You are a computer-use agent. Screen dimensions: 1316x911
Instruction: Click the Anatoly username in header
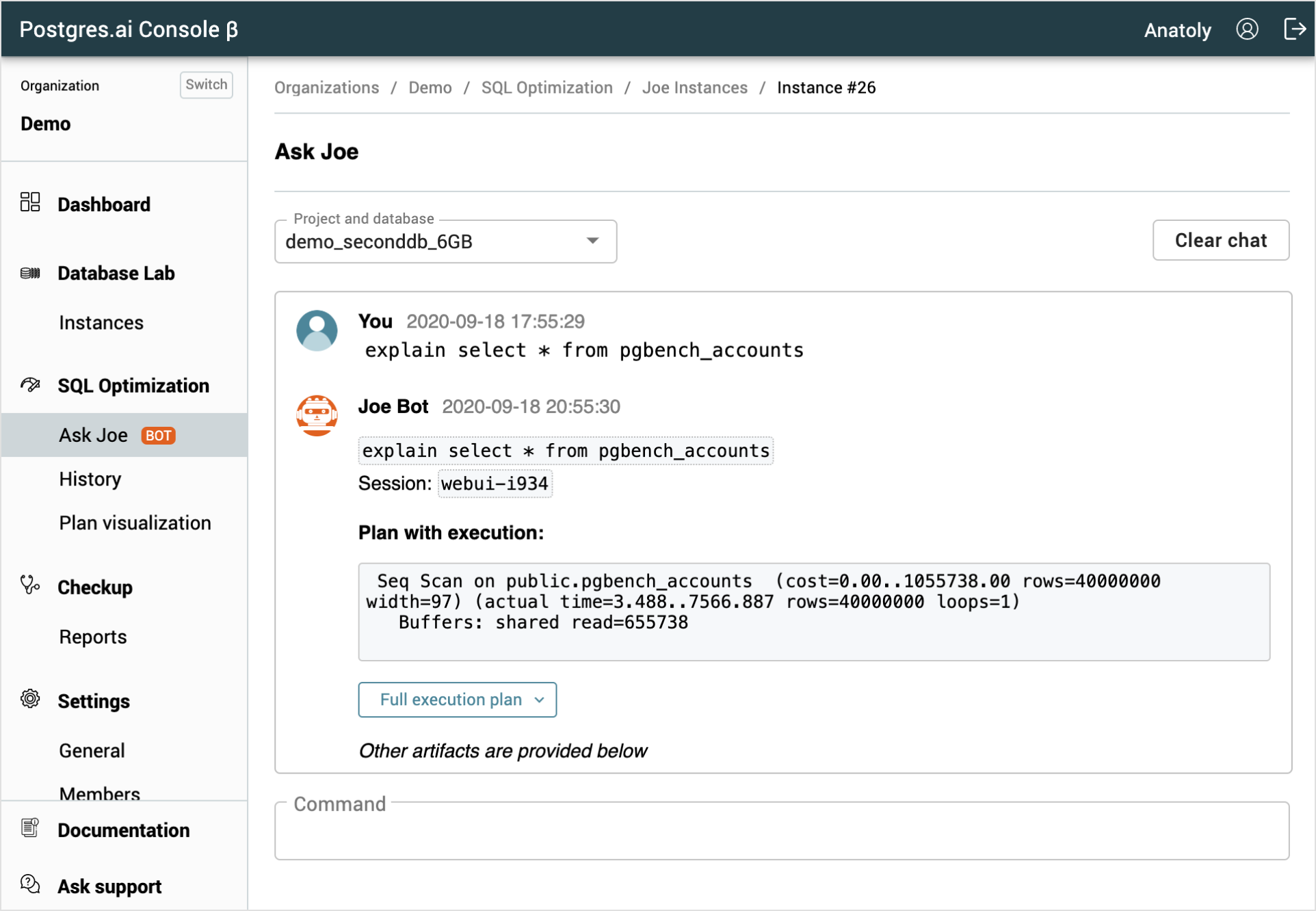coord(1177,30)
